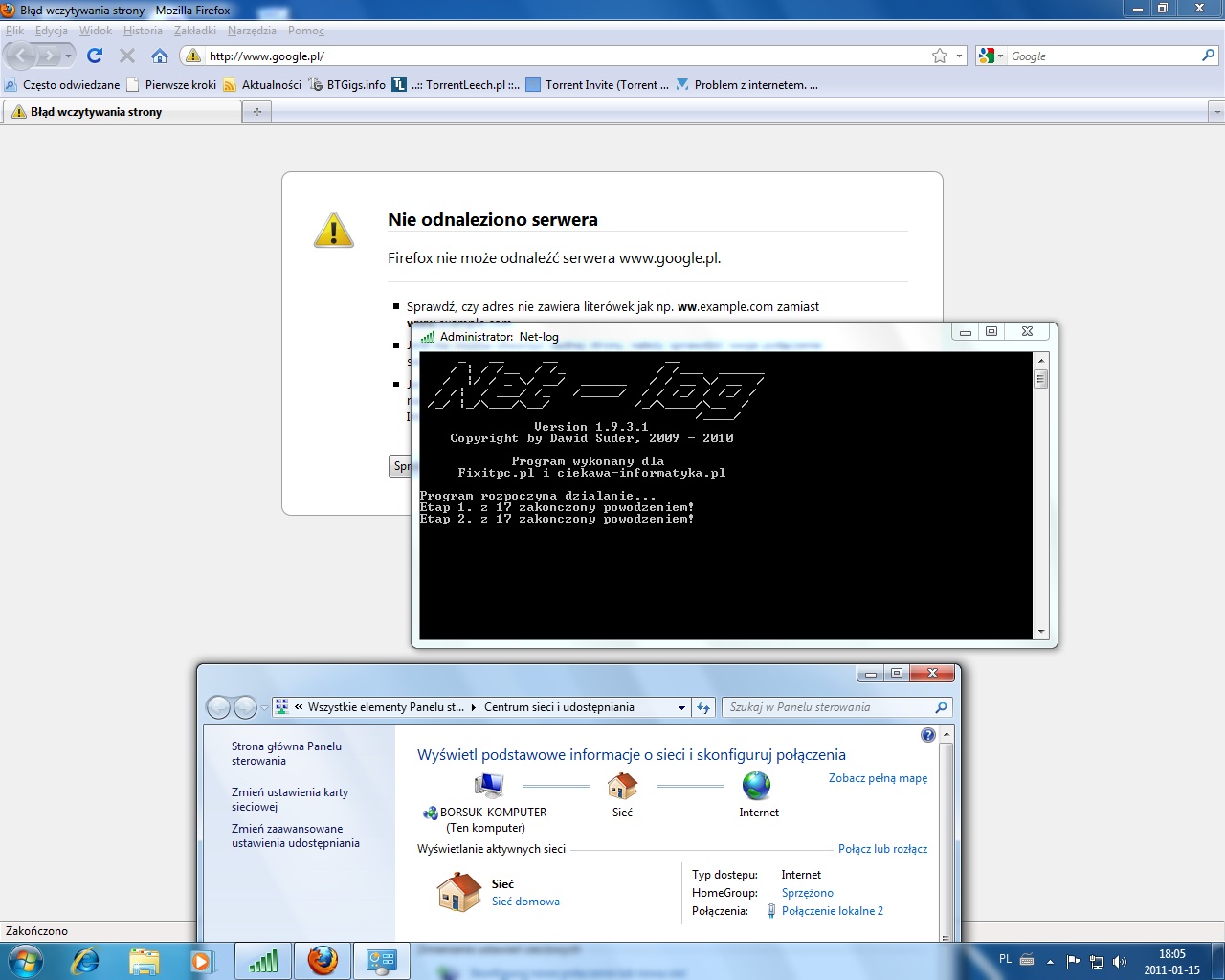Open Zmień ustawienia karty sieciowej
1225x980 pixels.
click(290, 799)
